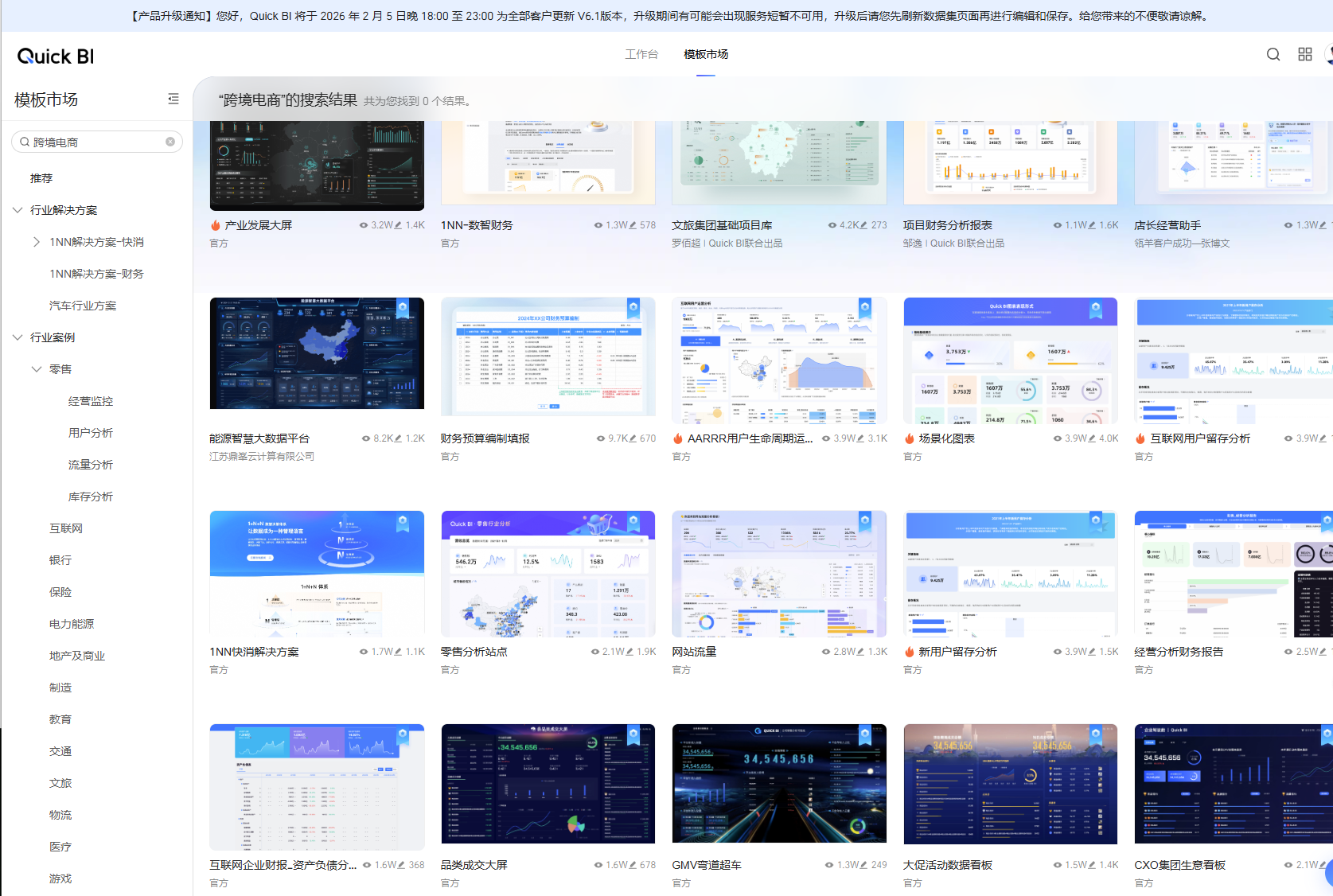Image resolution: width=1333 pixels, height=896 pixels.
Task: Click bookmark badge on 场景化图表 card
Action: pos(1096,308)
